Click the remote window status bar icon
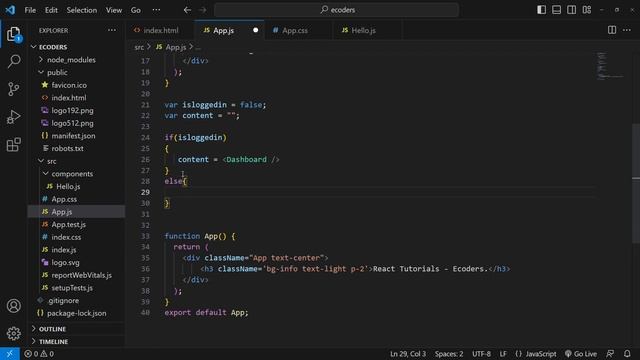 coord(9,353)
